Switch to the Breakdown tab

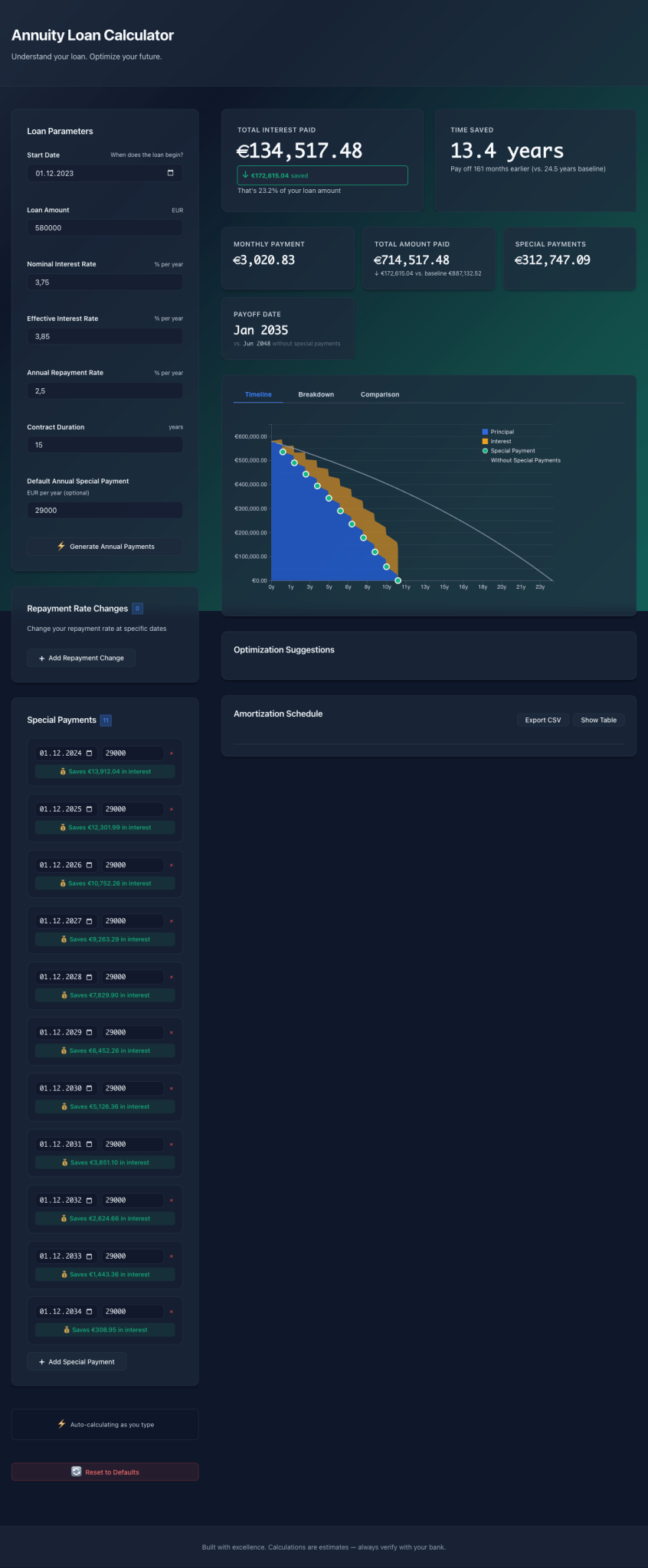pos(316,394)
